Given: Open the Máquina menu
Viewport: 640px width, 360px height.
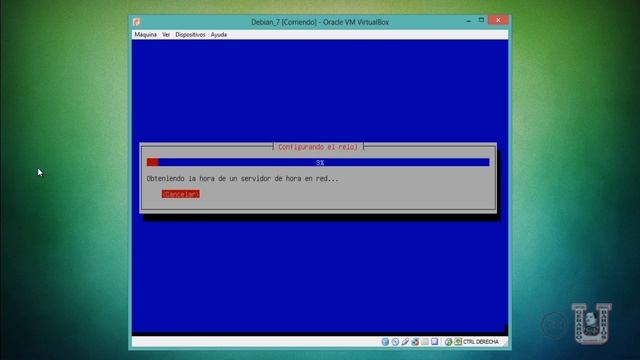Looking at the screenshot, I should point(146,35).
